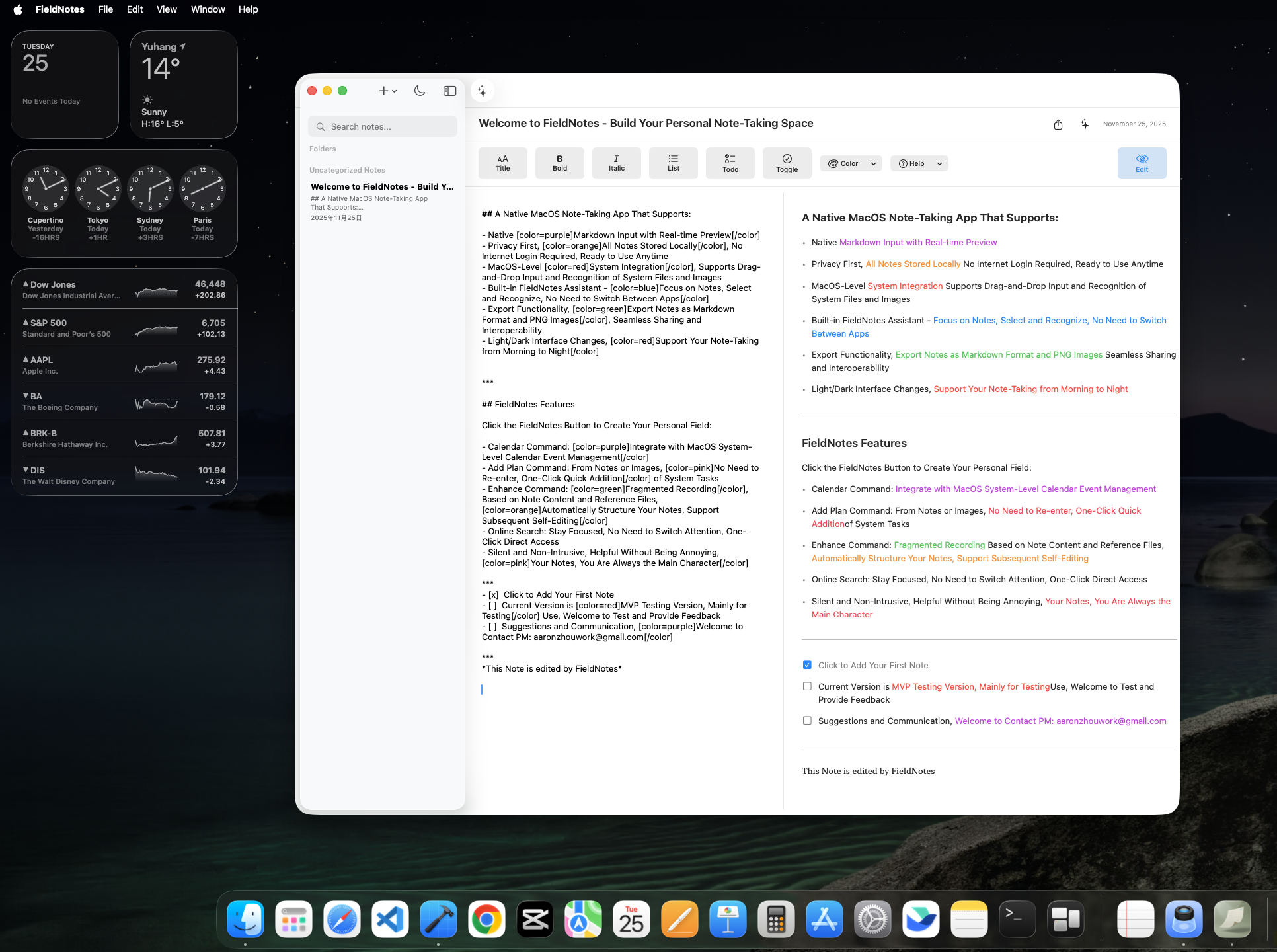Open the View menu
The height and width of the screenshot is (952, 1277).
(167, 9)
